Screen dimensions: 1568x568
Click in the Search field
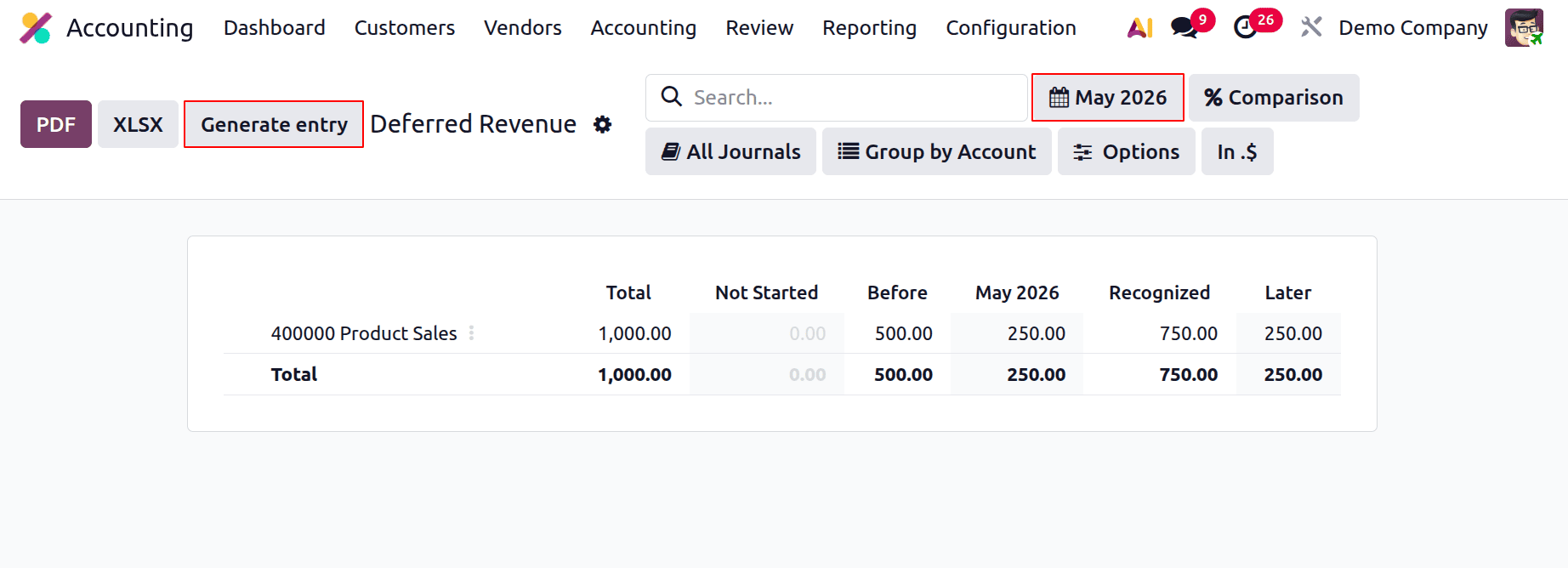tap(850, 98)
